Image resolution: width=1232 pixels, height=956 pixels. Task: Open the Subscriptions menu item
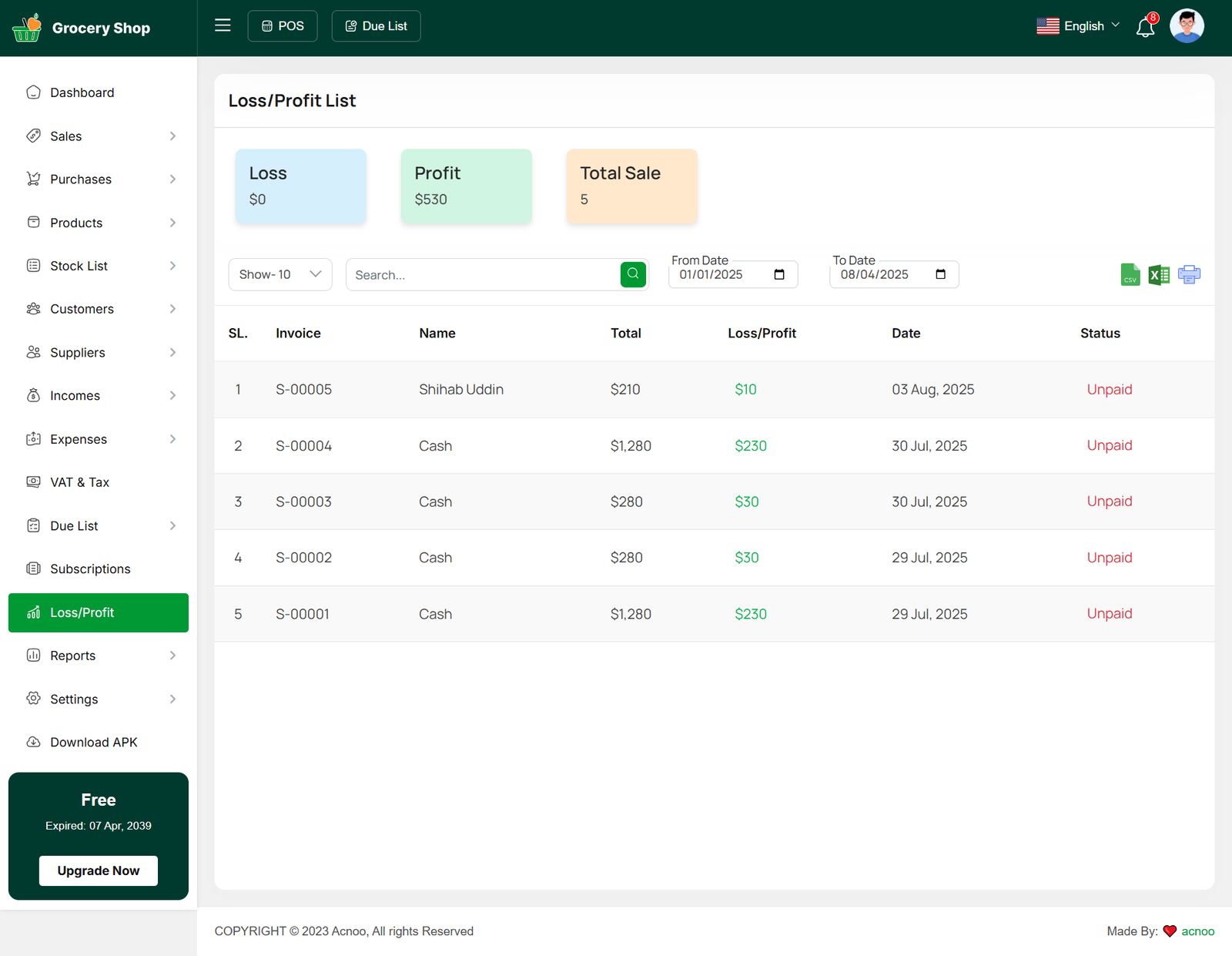pyautogui.click(x=99, y=569)
